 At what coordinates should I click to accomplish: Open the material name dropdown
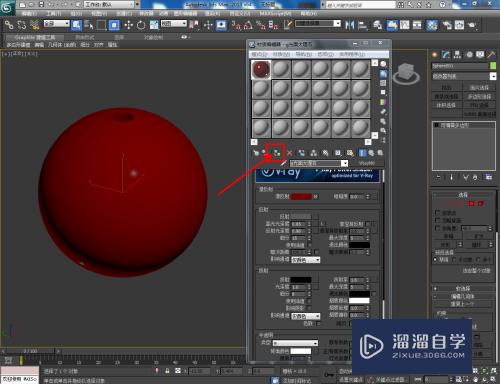[x=319, y=163]
